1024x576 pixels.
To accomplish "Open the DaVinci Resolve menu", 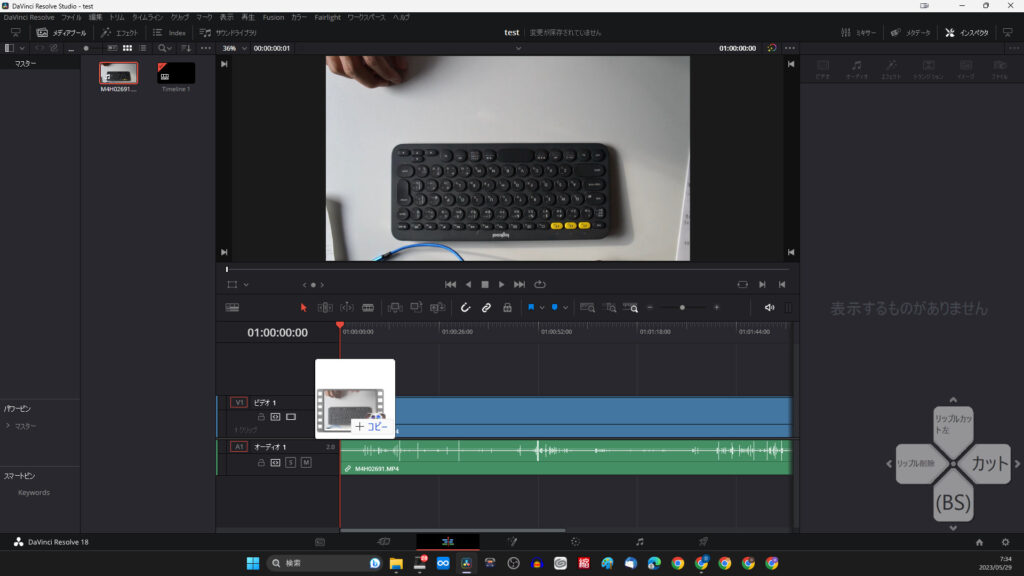I will click(x=29, y=18).
